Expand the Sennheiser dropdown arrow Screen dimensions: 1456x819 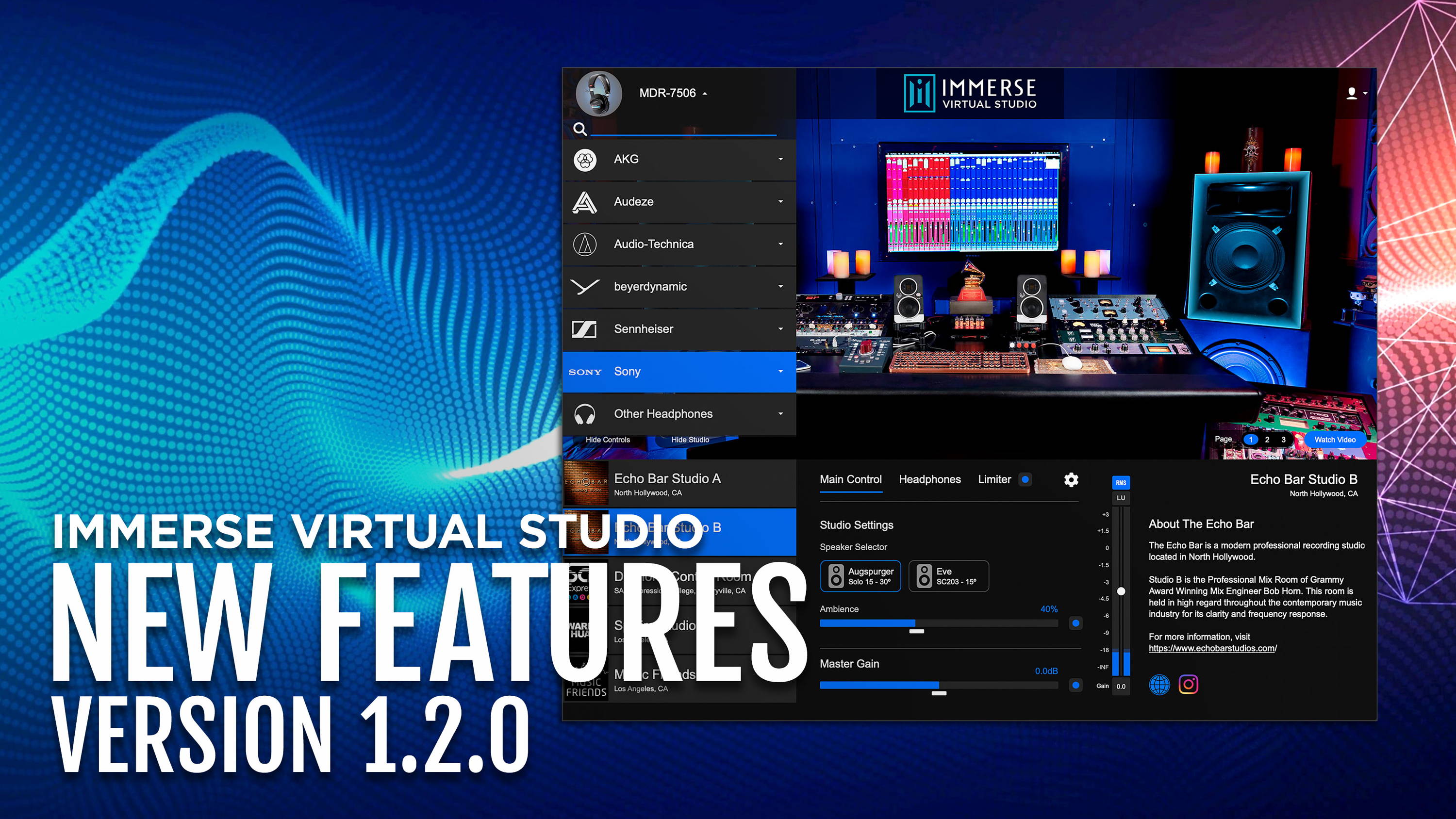[x=780, y=329]
